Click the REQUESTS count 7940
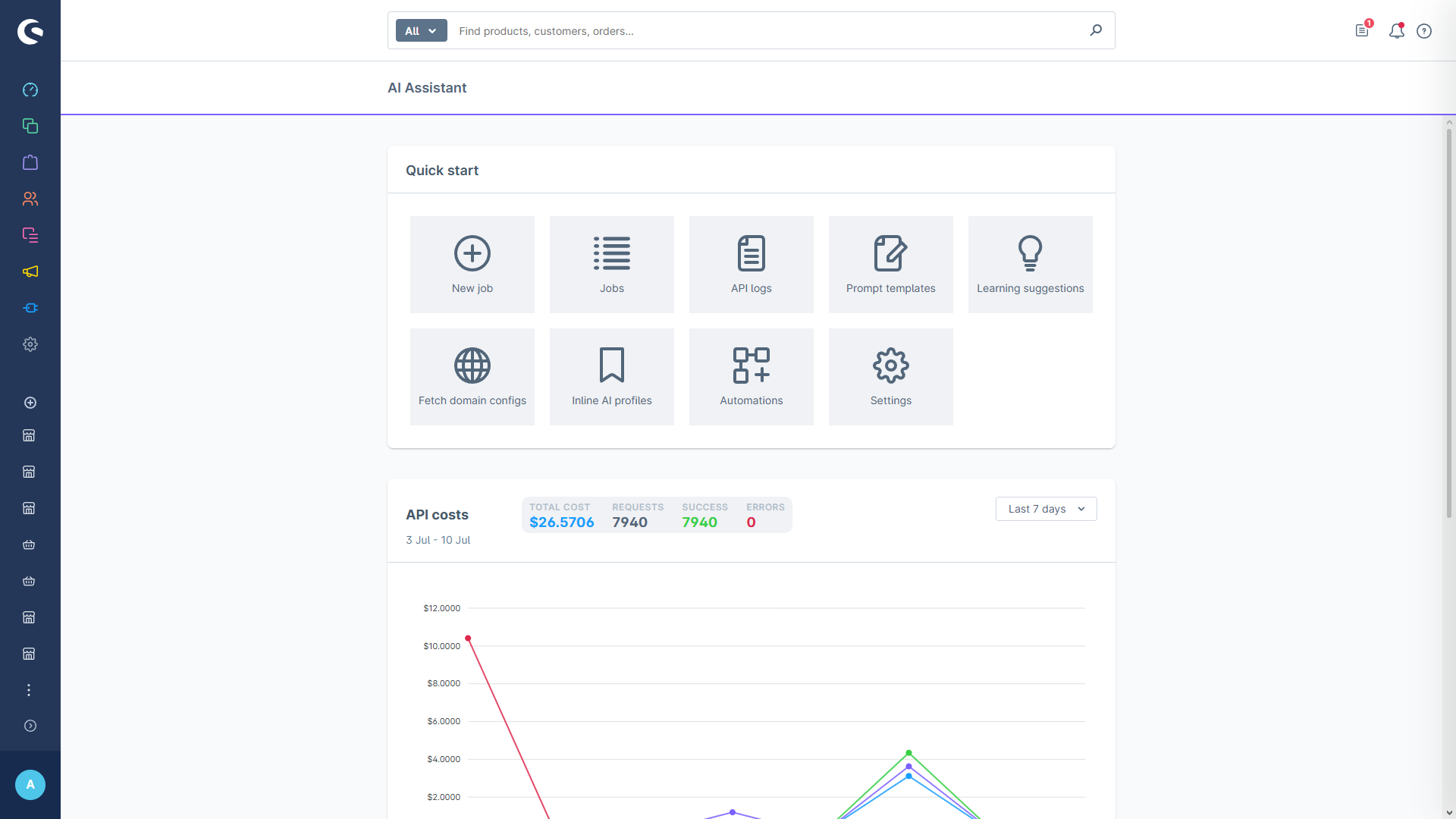Image resolution: width=1456 pixels, height=819 pixels. [x=630, y=522]
